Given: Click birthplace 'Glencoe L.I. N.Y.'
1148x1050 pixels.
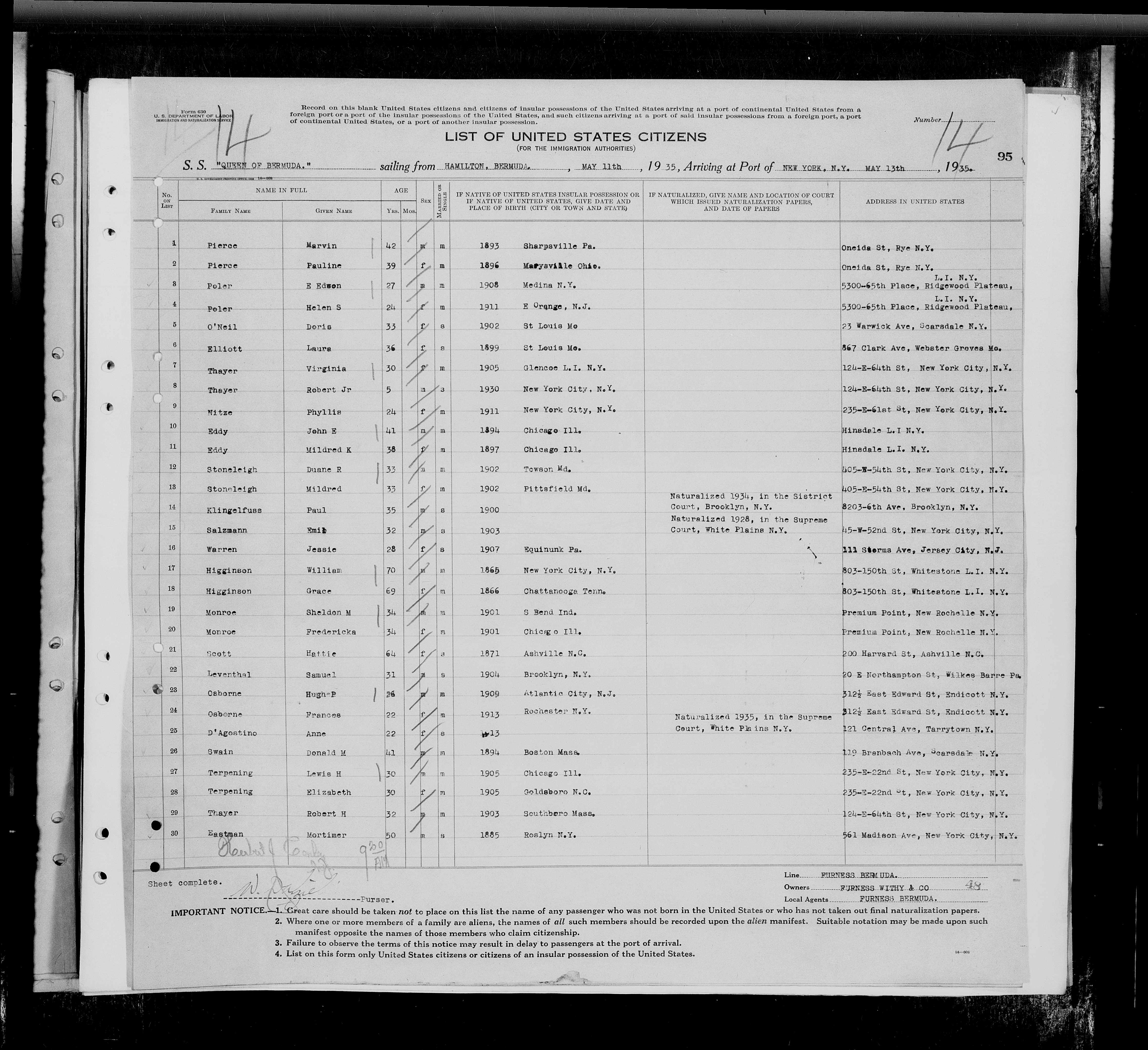Looking at the screenshot, I should tap(564, 368).
